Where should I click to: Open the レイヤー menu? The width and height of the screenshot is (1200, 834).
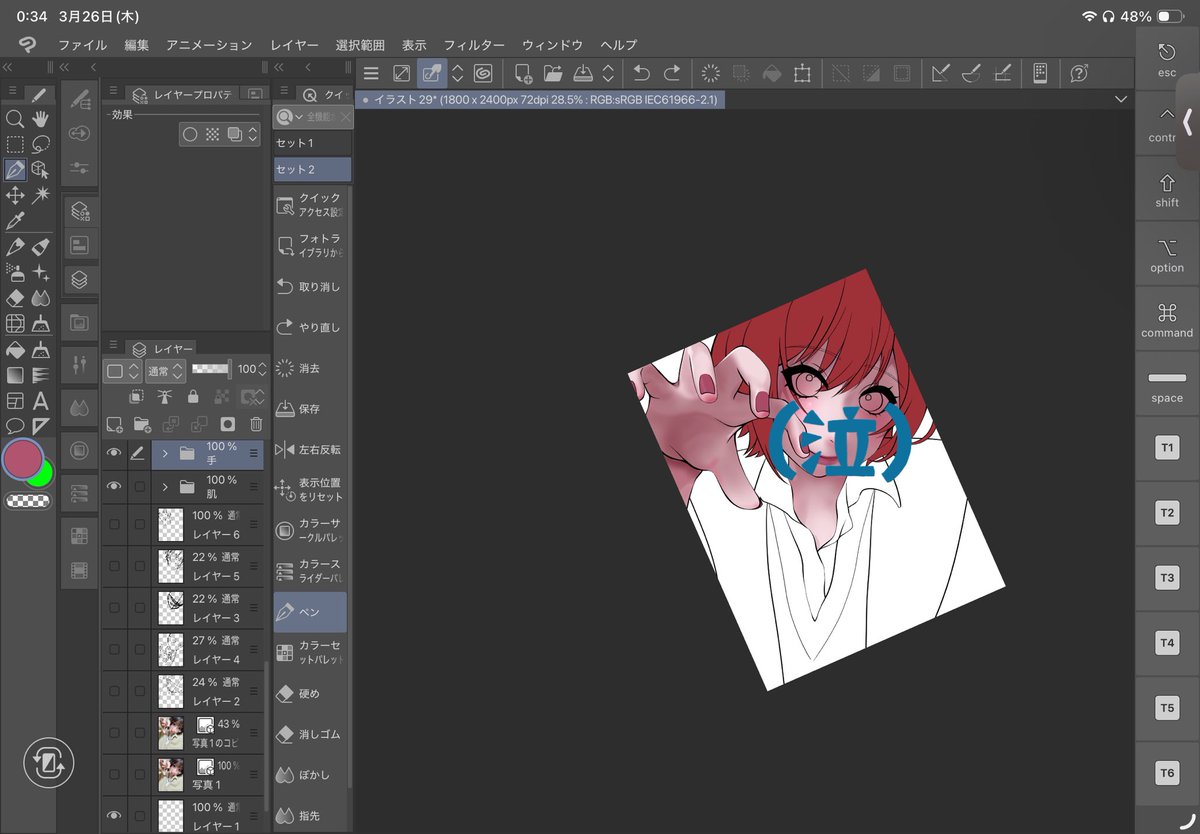click(294, 45)
